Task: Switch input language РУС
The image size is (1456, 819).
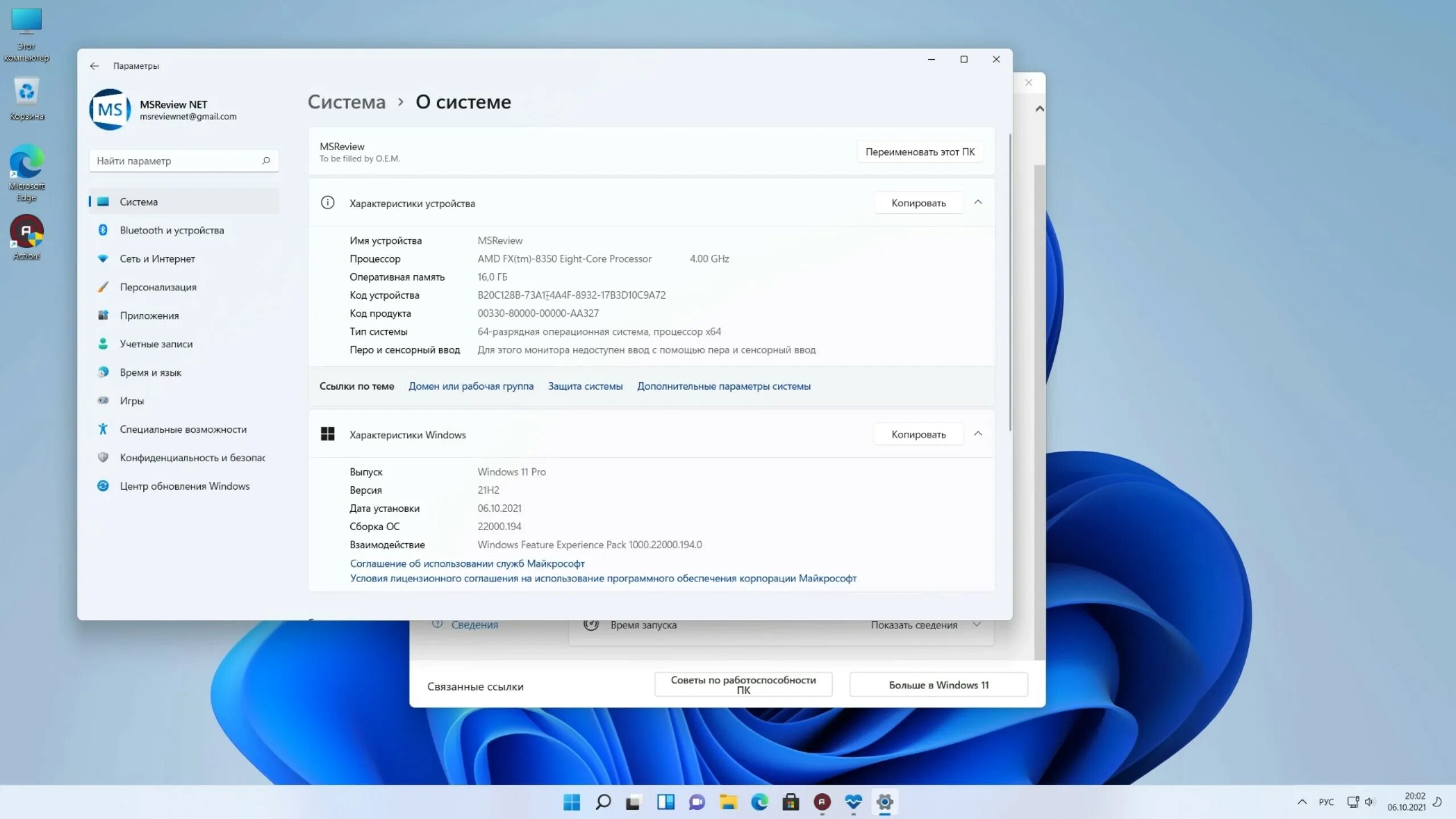Action: point(1326,802)
